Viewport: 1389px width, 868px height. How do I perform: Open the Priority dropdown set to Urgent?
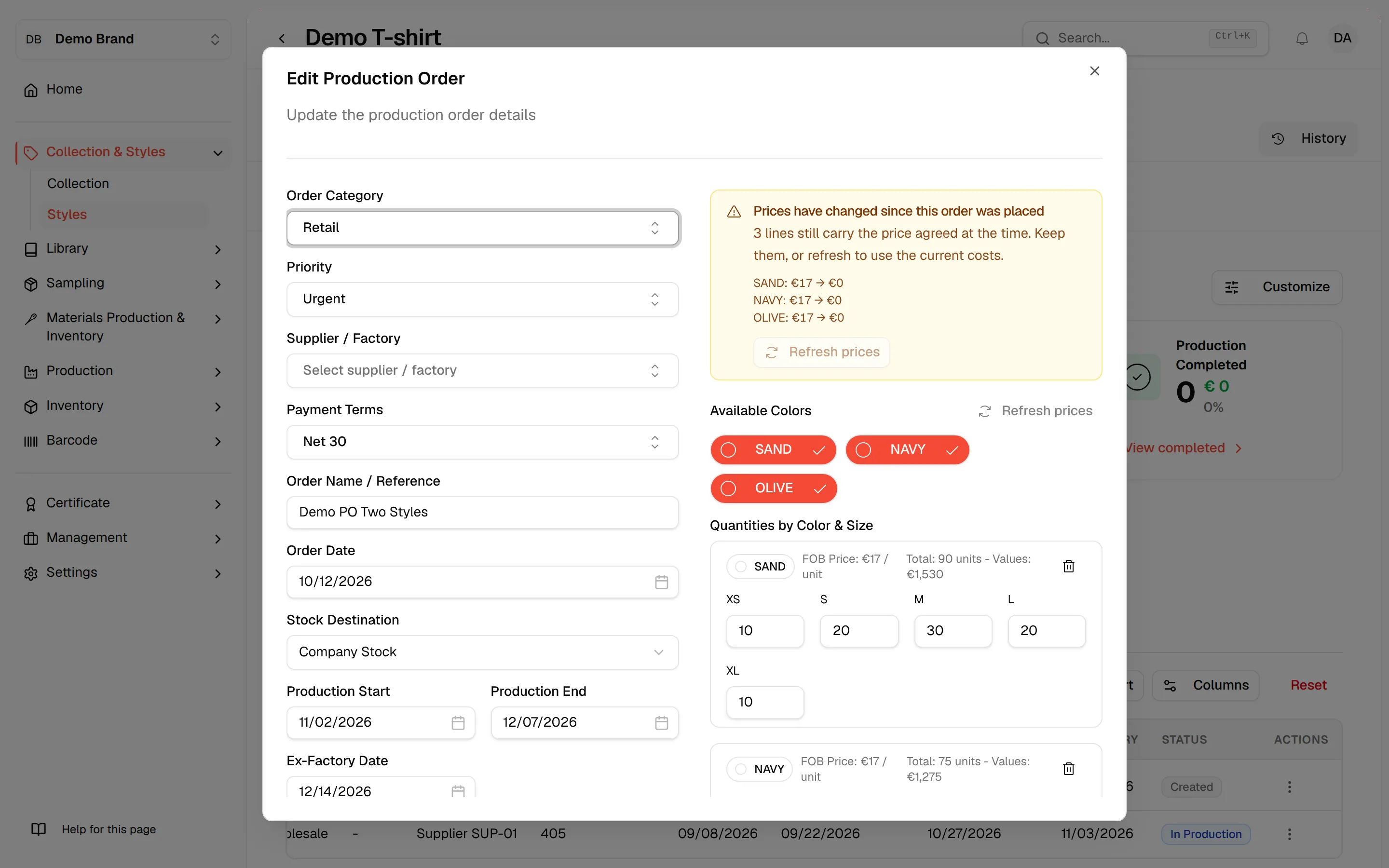pos(482,299)
